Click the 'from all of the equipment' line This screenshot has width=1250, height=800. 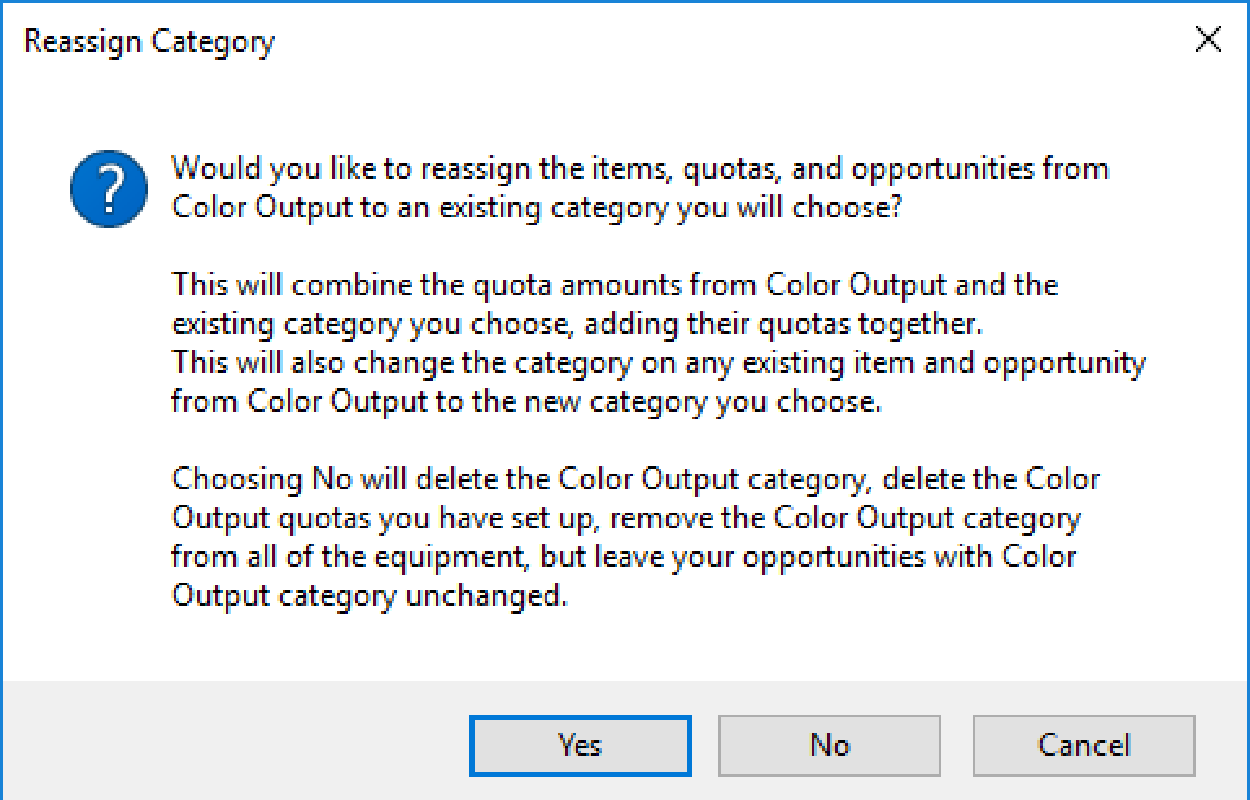(623, 557)
